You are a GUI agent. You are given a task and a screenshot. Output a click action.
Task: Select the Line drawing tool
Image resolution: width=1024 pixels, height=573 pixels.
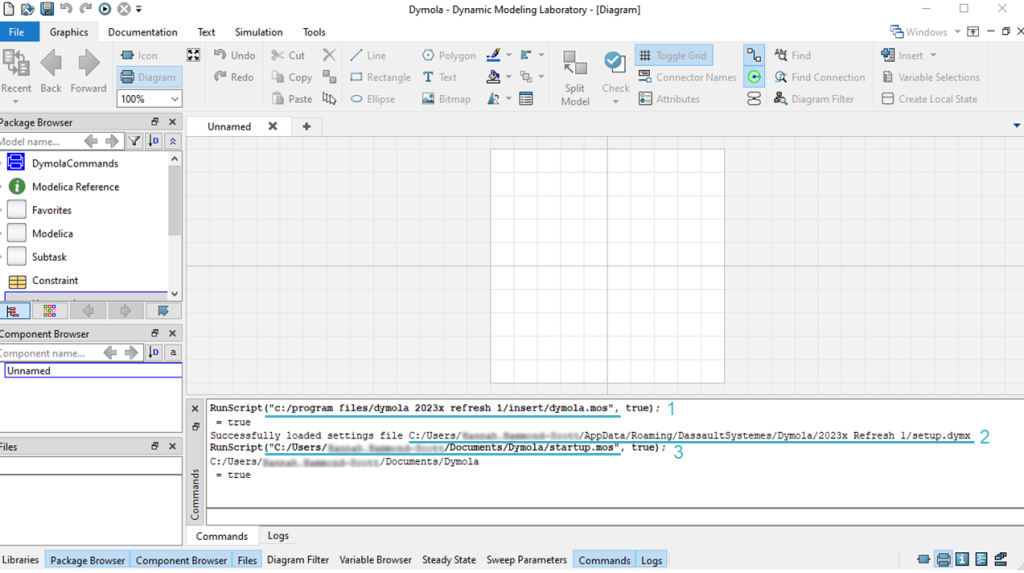point(368,56)
